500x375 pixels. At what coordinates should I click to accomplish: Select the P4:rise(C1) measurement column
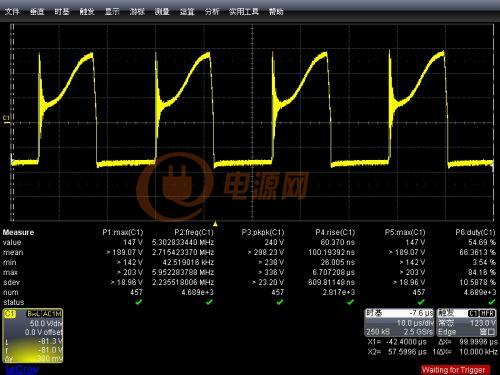(x=335, y=232)
